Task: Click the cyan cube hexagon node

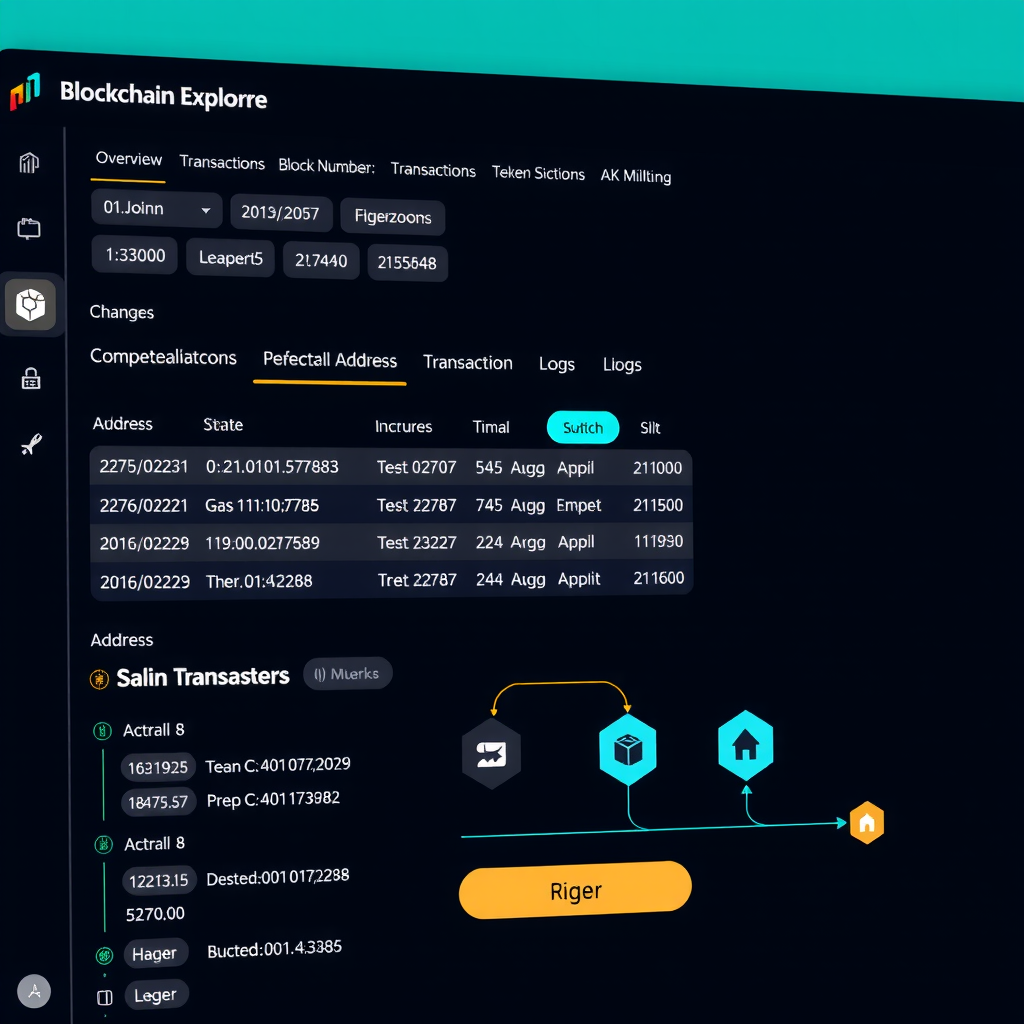Action: (627, 749)
